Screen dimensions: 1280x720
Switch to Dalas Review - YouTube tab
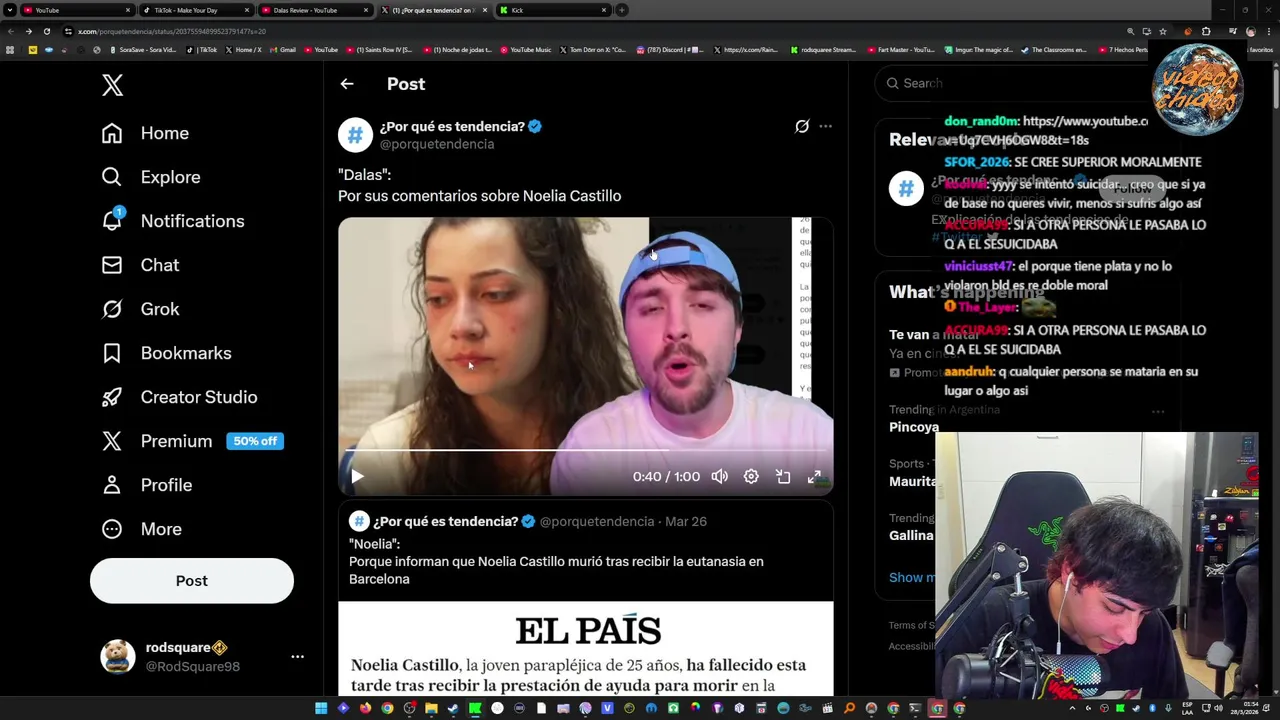click(x=315, y=10)
